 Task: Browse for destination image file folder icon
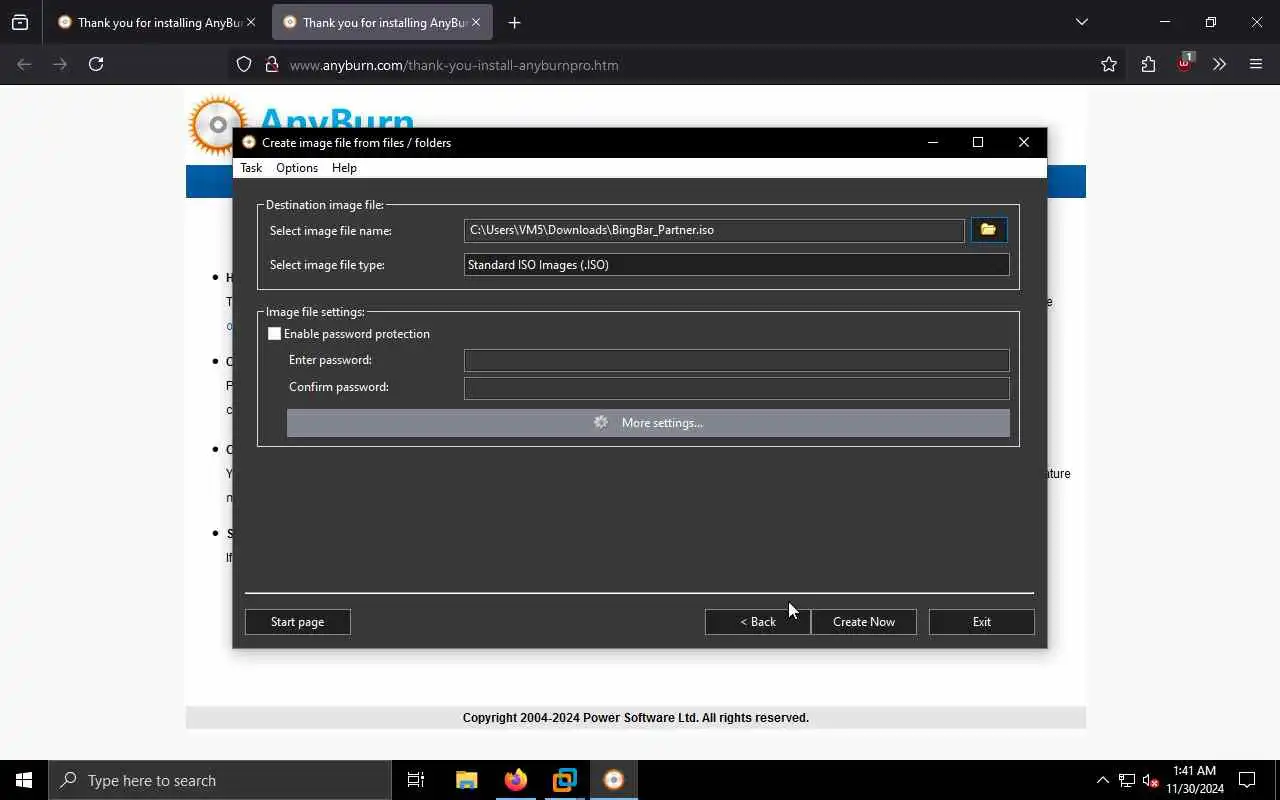click(988, 230)
